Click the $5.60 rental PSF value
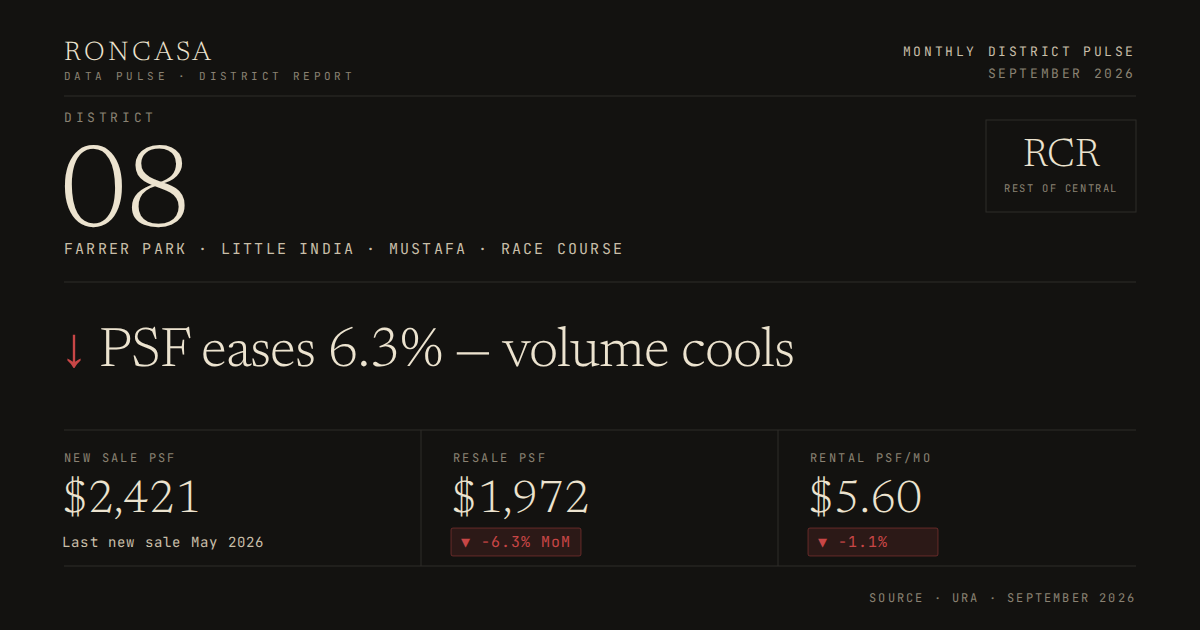 pyautogui.click(x=866, y=498)
